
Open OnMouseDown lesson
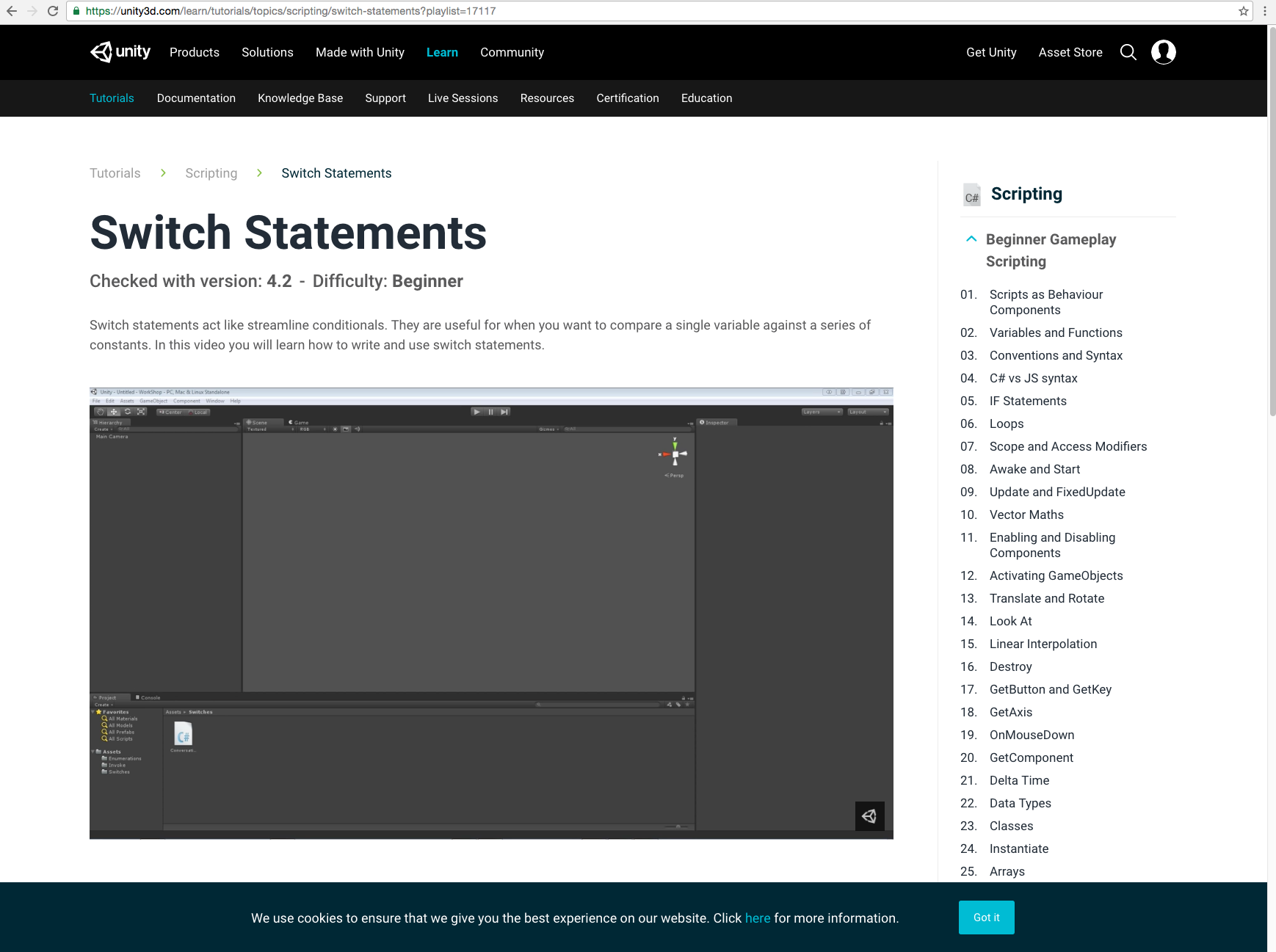pos(1032,735)
